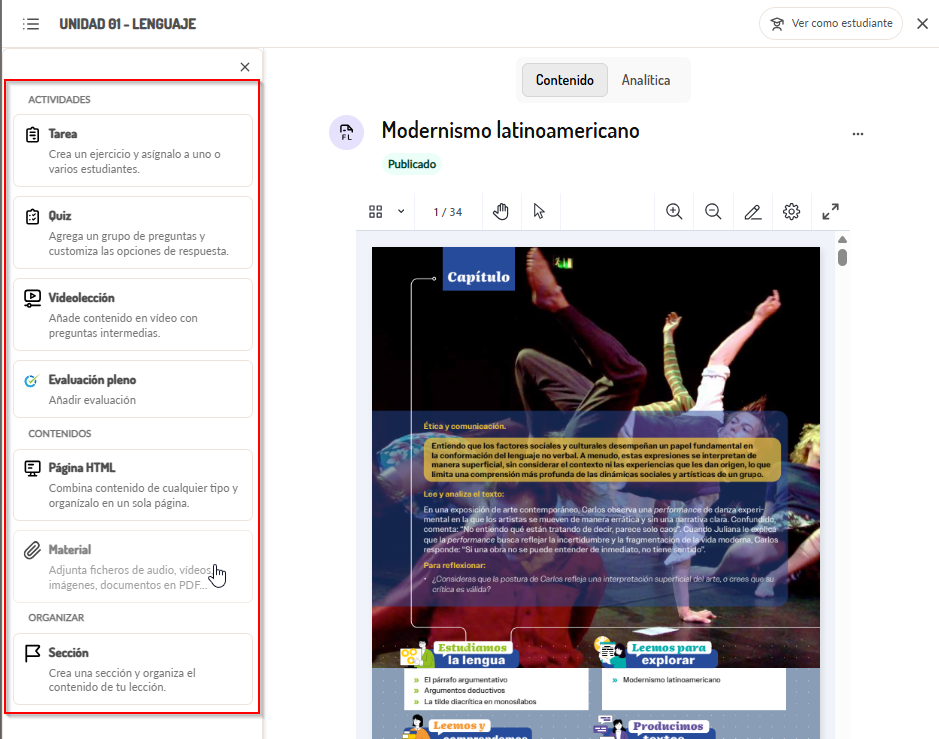This screenshot has width=939, height=739.
Task: Click the UNIDAD 01 - LENGUAJE heading
Action: 128,24
